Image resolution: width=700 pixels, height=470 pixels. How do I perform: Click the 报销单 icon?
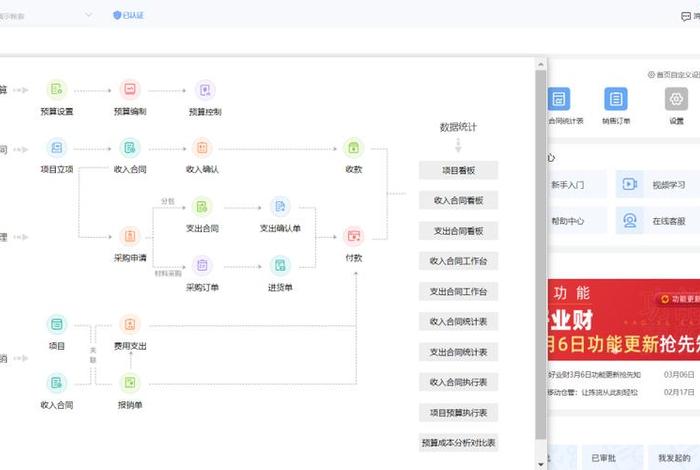click(x=130, y=383)
